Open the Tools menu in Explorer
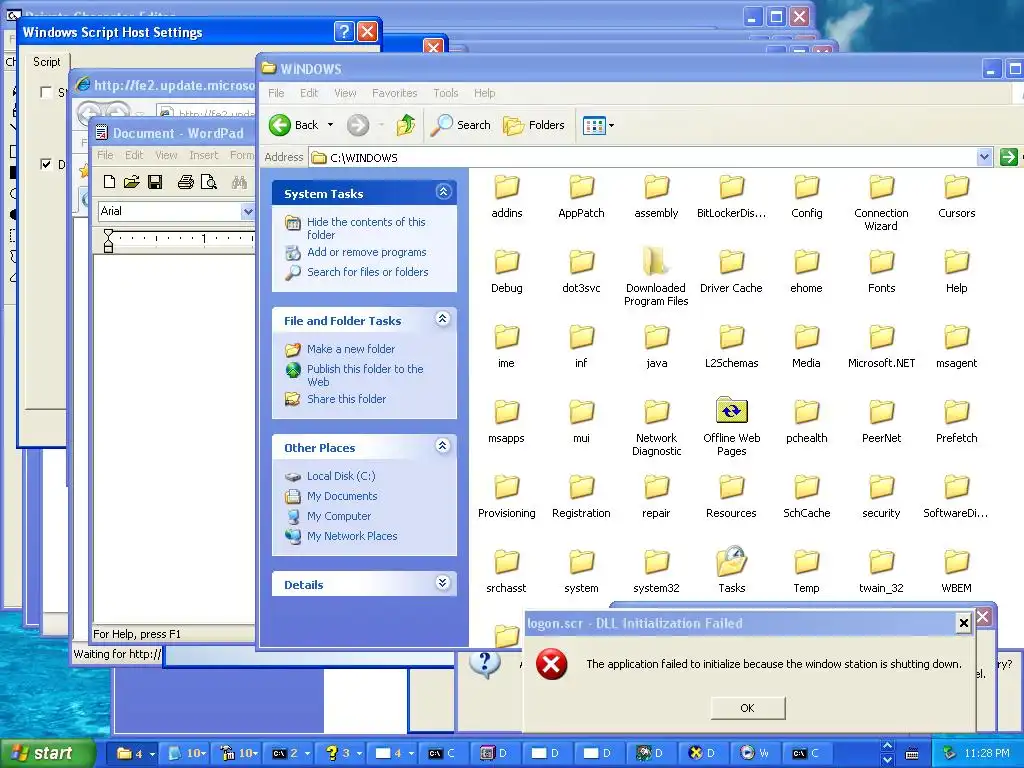 click(x=445, y=93)
